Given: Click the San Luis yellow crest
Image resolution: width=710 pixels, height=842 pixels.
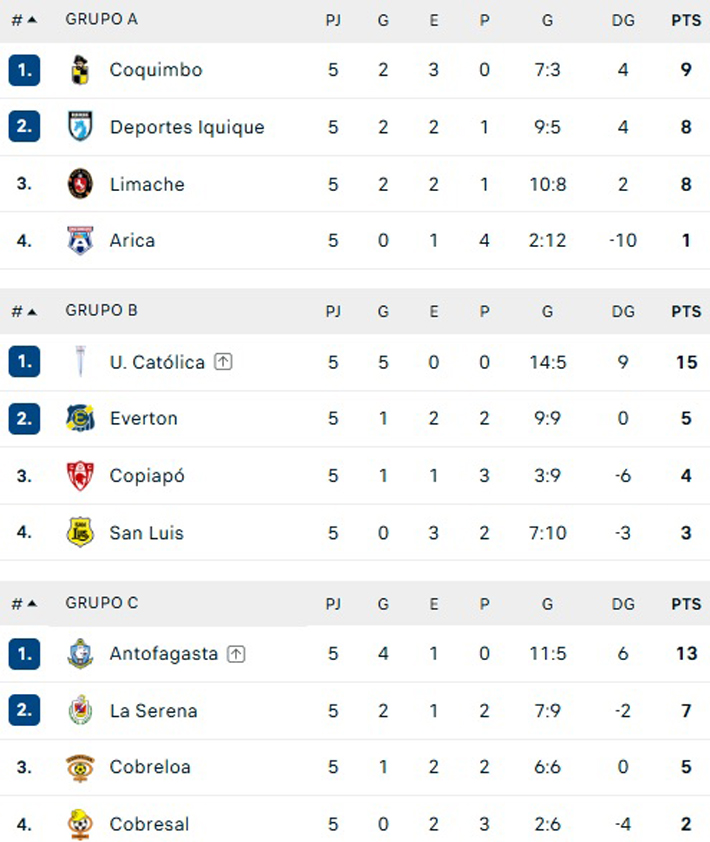Looking at the screenshot, I should [x=80, y=532].
